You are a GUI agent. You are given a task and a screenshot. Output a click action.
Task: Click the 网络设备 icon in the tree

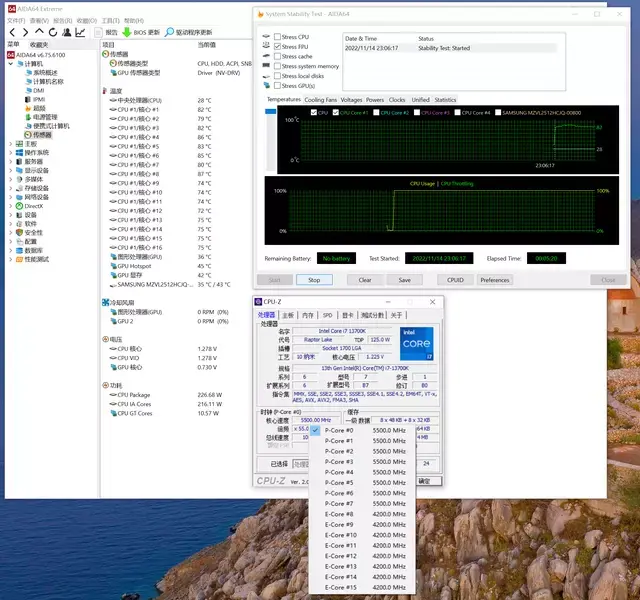point(19,197)
